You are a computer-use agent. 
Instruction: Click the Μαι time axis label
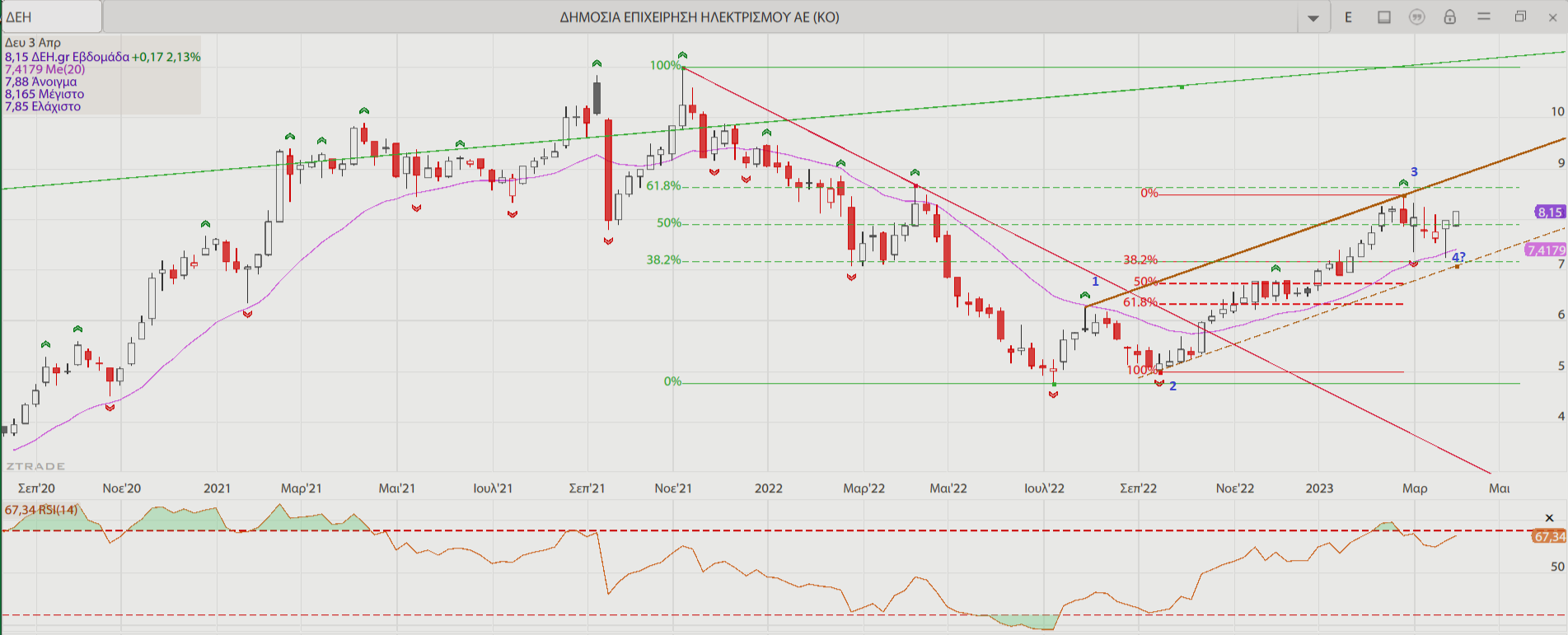(x=1499, y=488)
